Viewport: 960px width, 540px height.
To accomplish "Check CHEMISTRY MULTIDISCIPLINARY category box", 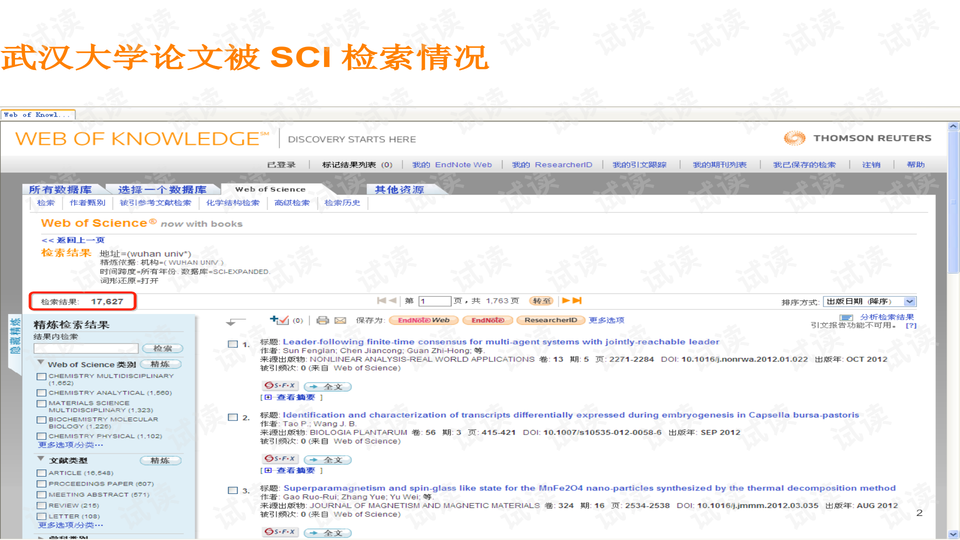I will coord(41,377).
